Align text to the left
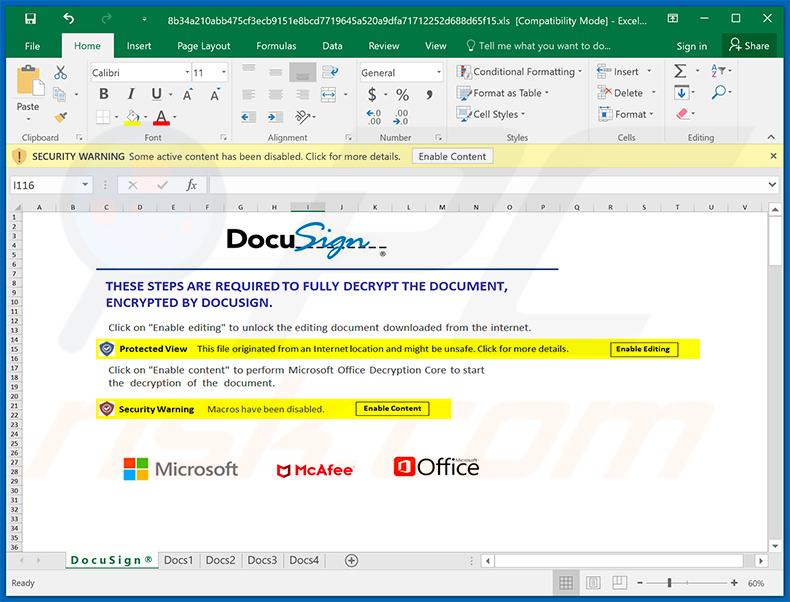790x602 pixels. (248, 94)
